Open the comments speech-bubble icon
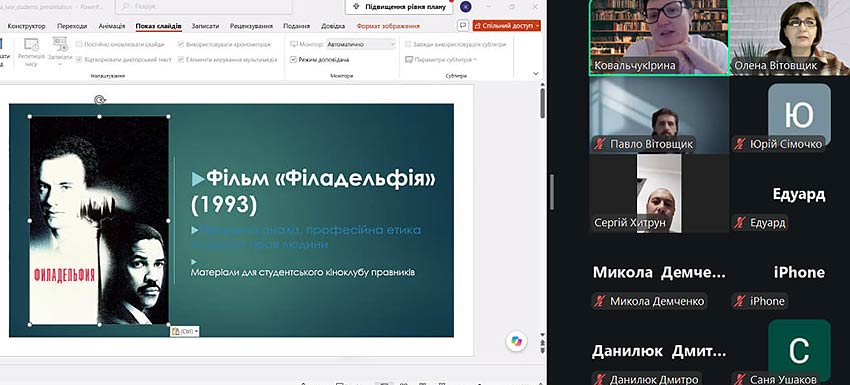The image size is (850, 385). click(462, 25)
